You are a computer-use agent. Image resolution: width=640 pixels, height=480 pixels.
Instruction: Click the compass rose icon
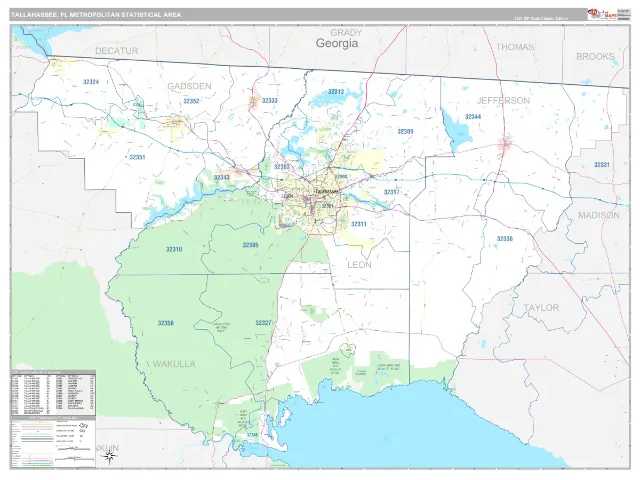[109, 457]
